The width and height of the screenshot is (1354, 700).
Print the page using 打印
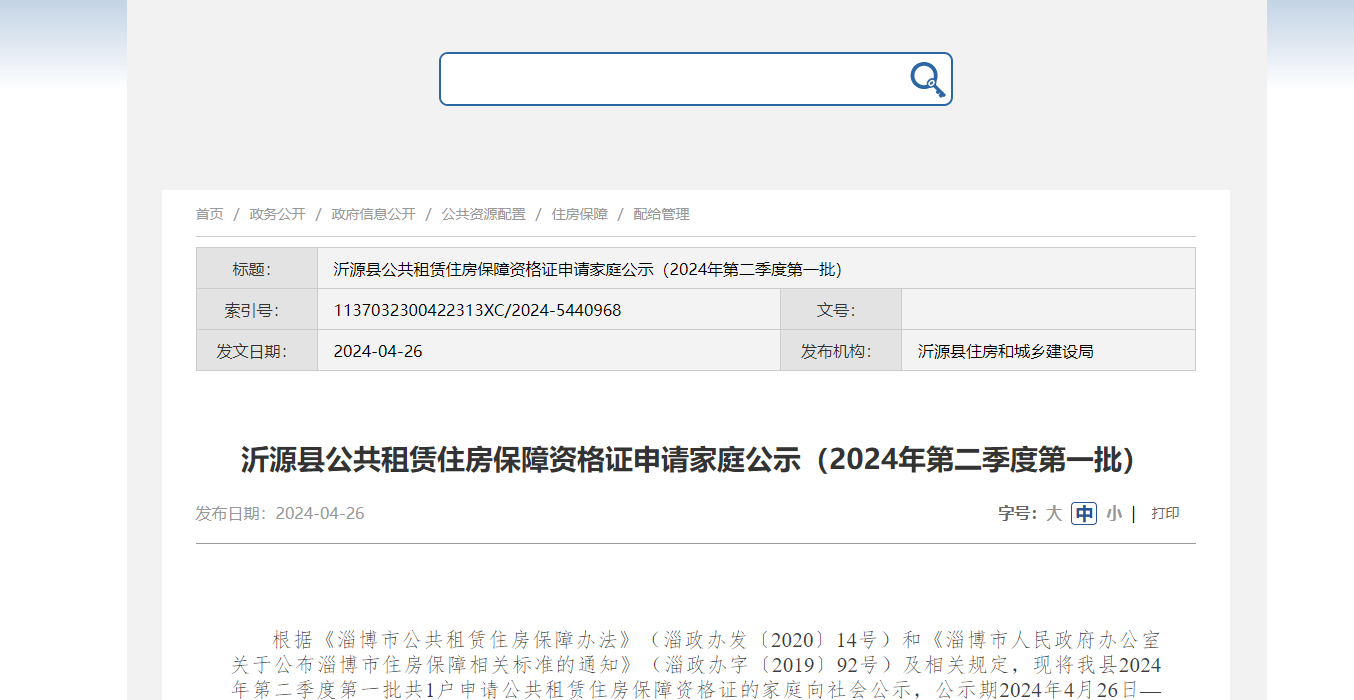(1165, 514)
